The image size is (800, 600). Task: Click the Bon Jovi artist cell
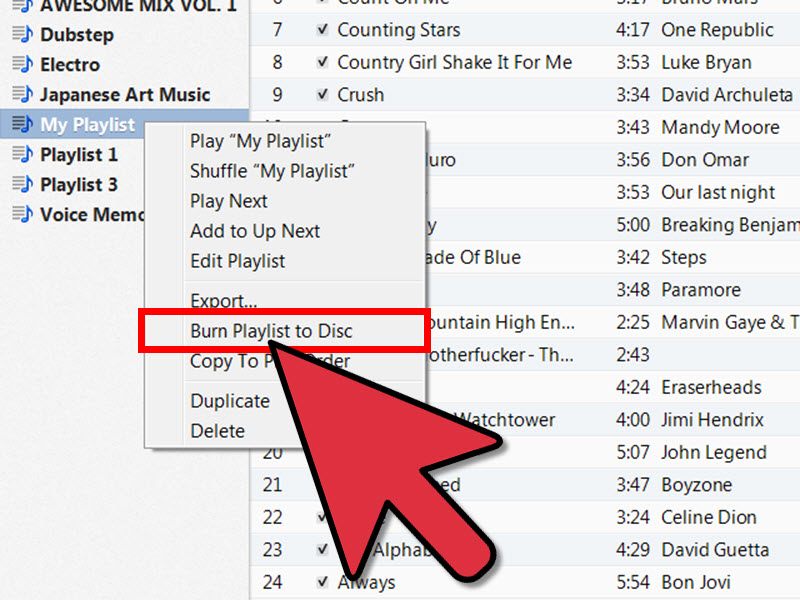pyautogui.click(x=696, y=582)
